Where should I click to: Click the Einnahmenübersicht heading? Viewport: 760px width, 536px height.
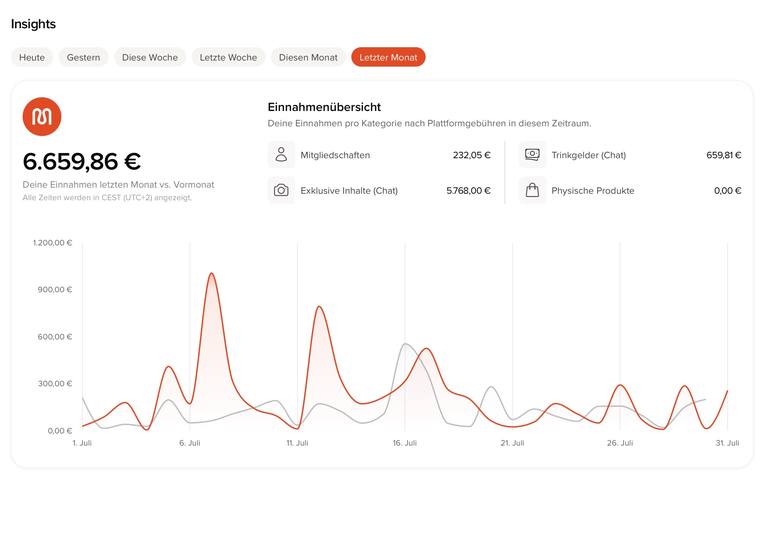324,107
